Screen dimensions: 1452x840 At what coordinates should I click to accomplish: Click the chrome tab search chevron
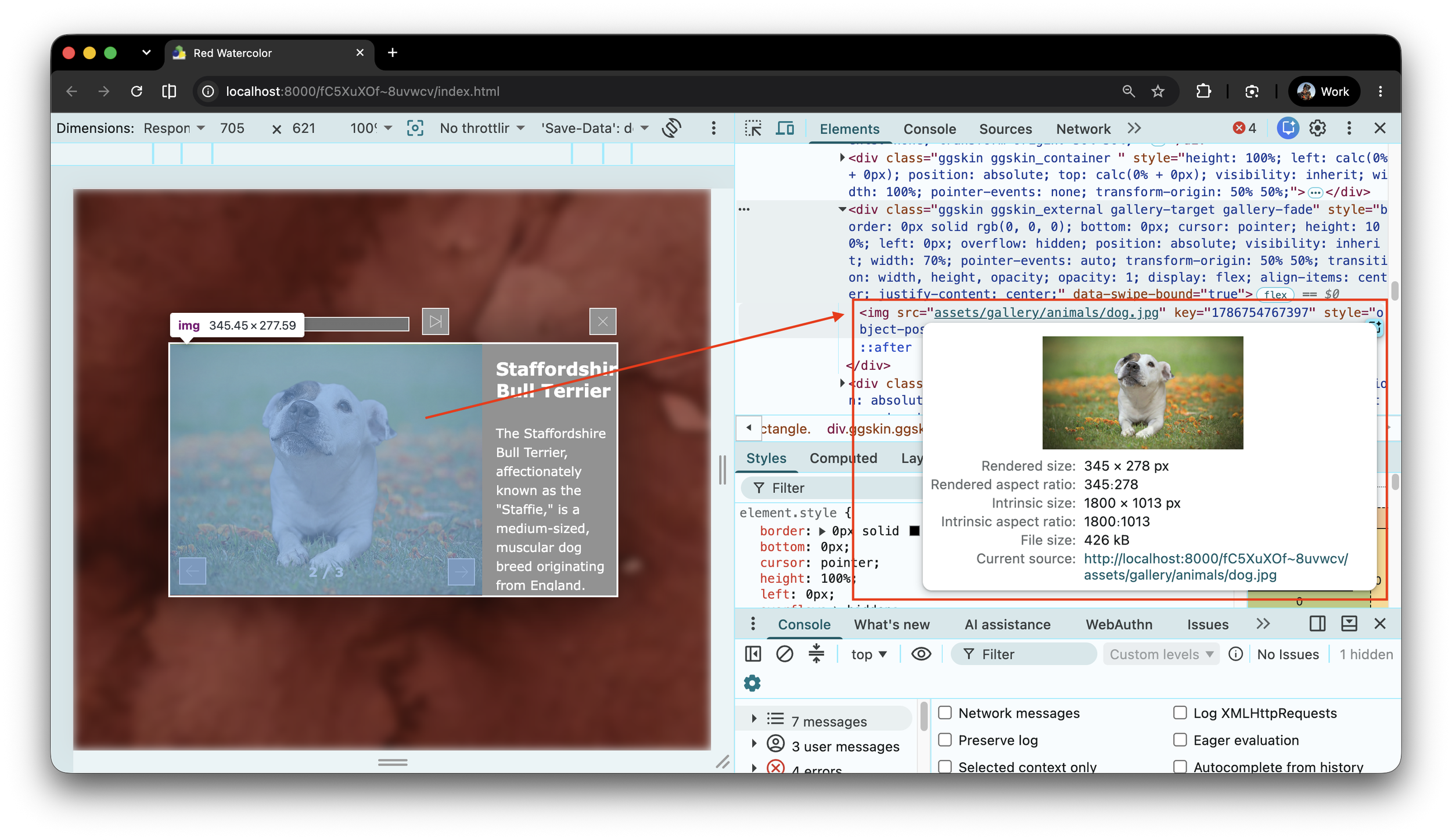point(146,53)
